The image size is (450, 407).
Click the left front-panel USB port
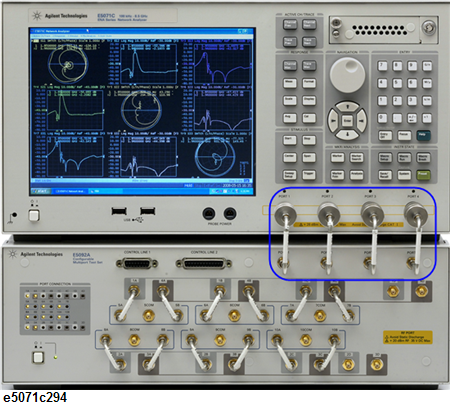(119, 211)
